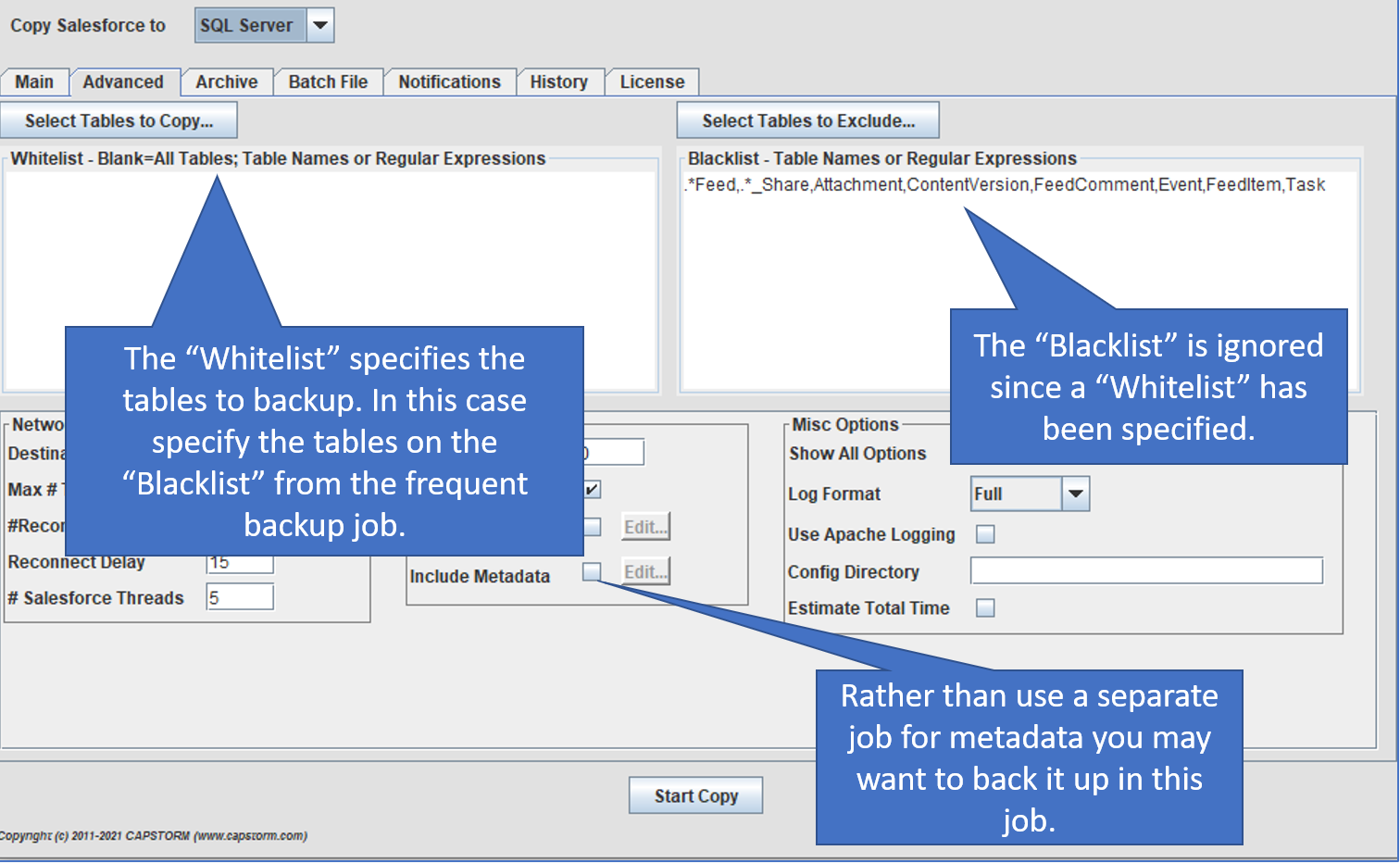Screen dimensions: 1400x863
Task: Enable Estimate Total Time checkbox
Action: point(985,607)
